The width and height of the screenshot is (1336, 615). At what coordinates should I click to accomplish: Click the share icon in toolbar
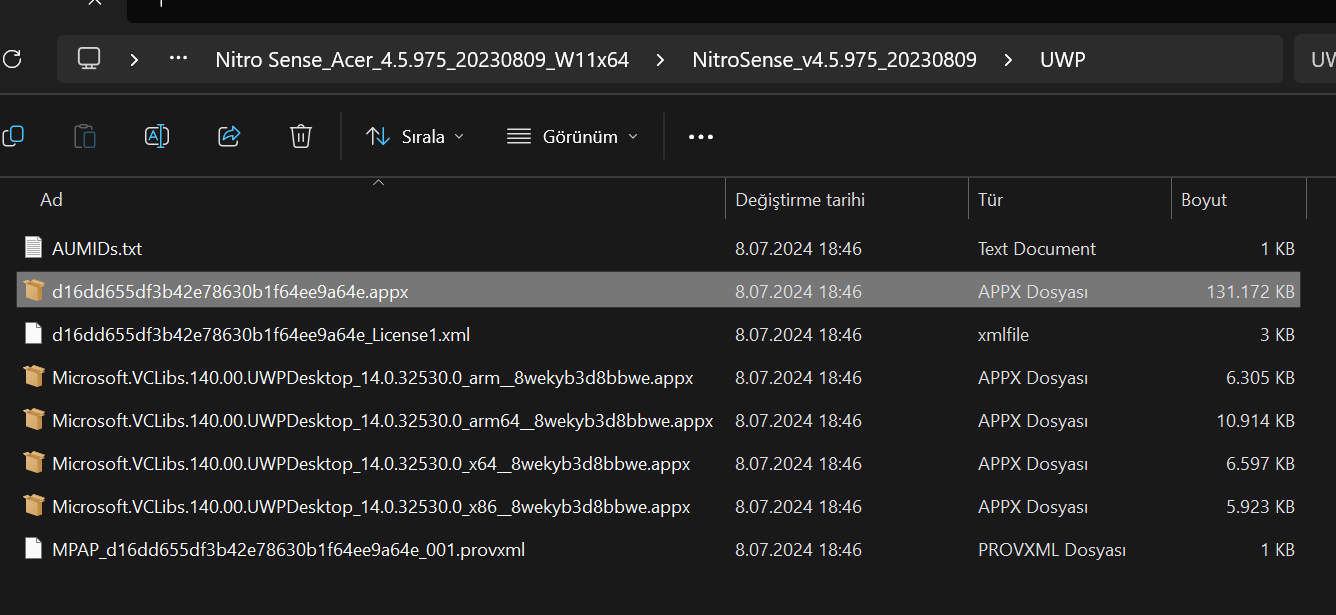(229, 136)
